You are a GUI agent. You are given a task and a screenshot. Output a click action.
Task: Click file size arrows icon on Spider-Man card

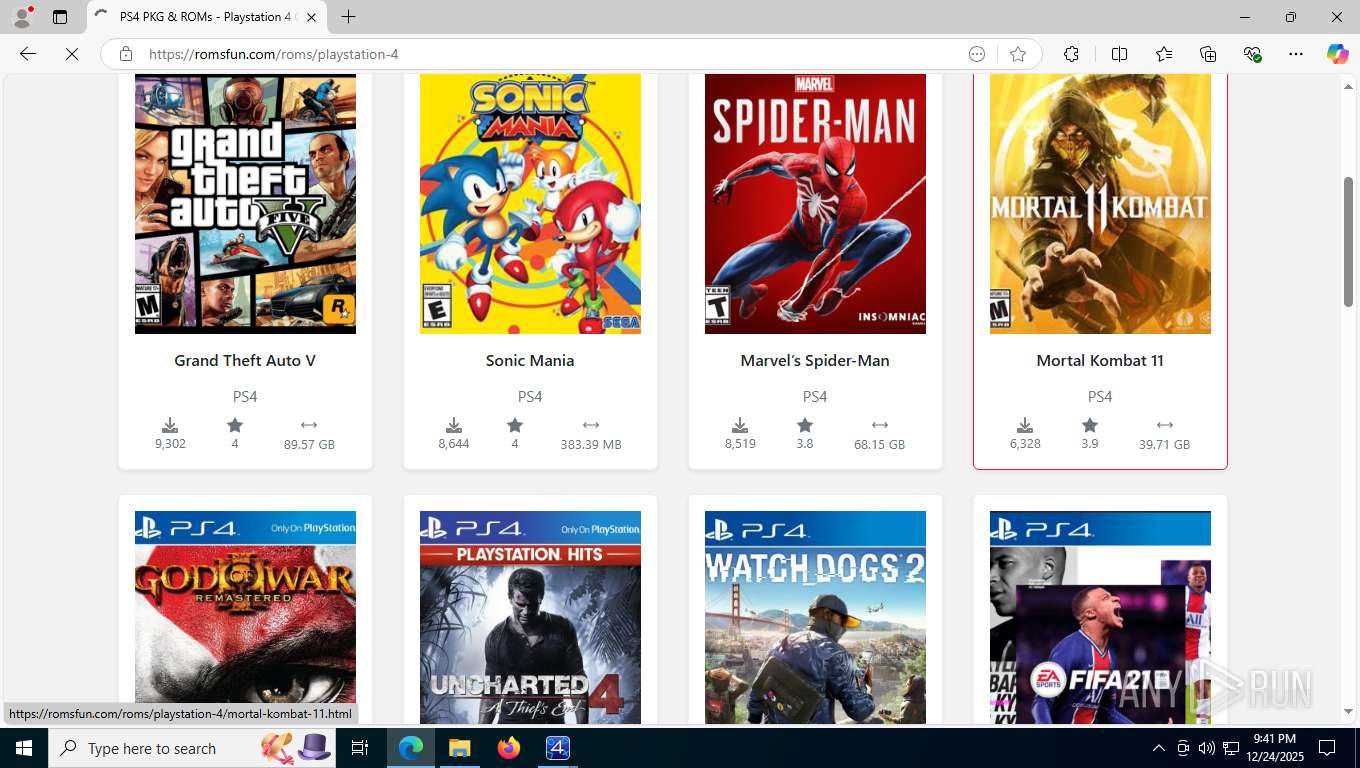click(880, 425)
